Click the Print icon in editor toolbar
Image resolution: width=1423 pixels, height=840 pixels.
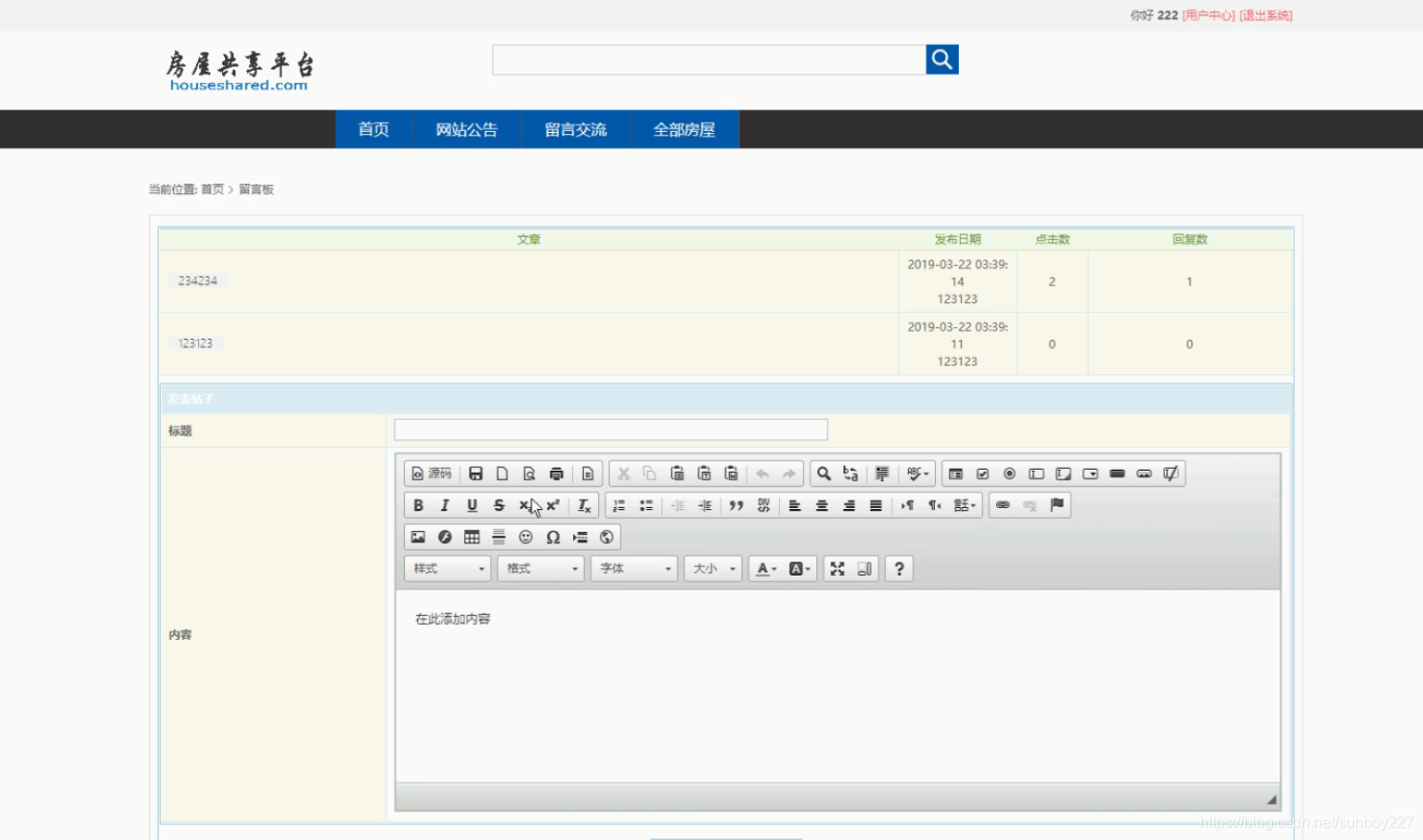556,474
